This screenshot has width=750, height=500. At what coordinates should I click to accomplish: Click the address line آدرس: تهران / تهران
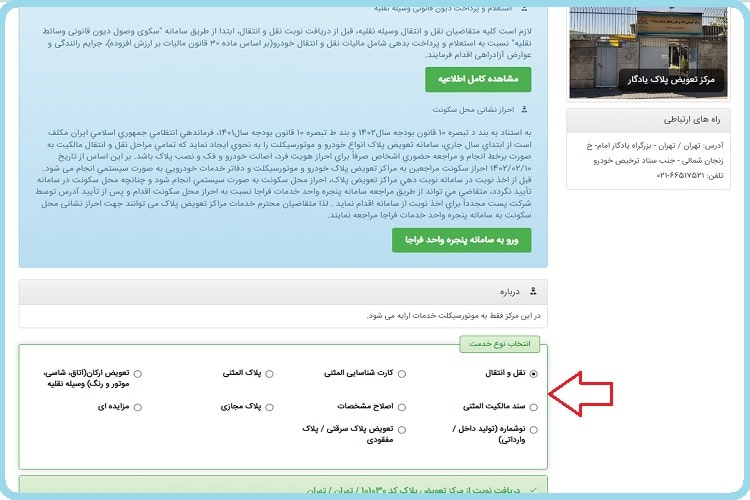655,145
